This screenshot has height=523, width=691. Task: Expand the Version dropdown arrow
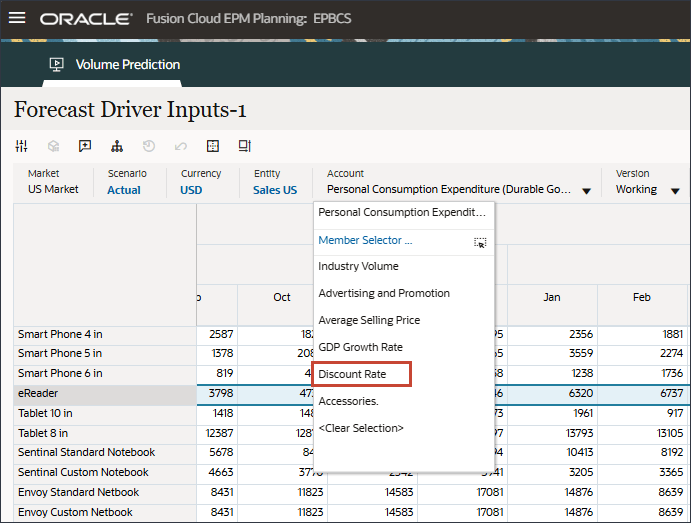675,191
